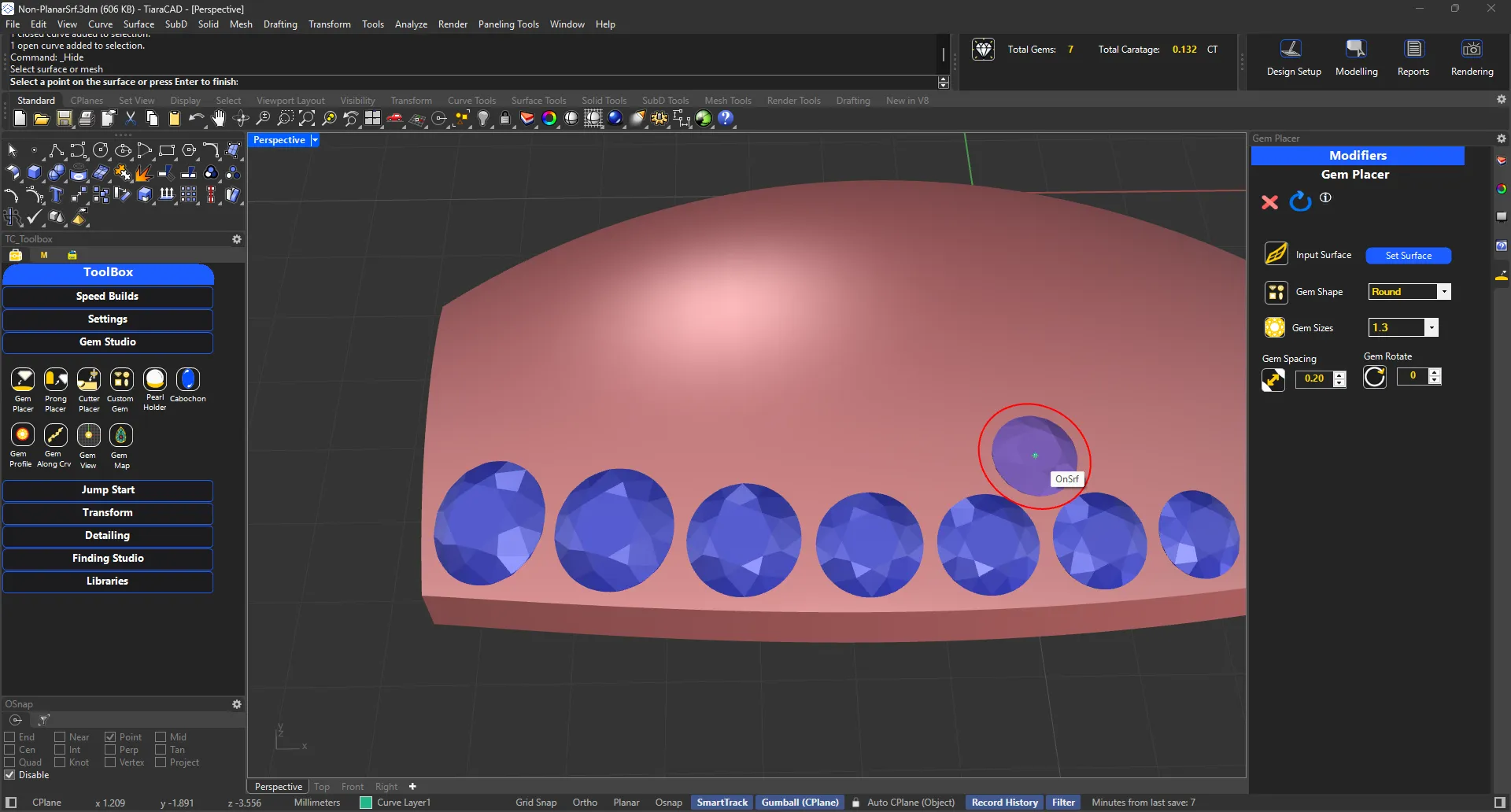Expand the Finding Studio section

(108, 559)
